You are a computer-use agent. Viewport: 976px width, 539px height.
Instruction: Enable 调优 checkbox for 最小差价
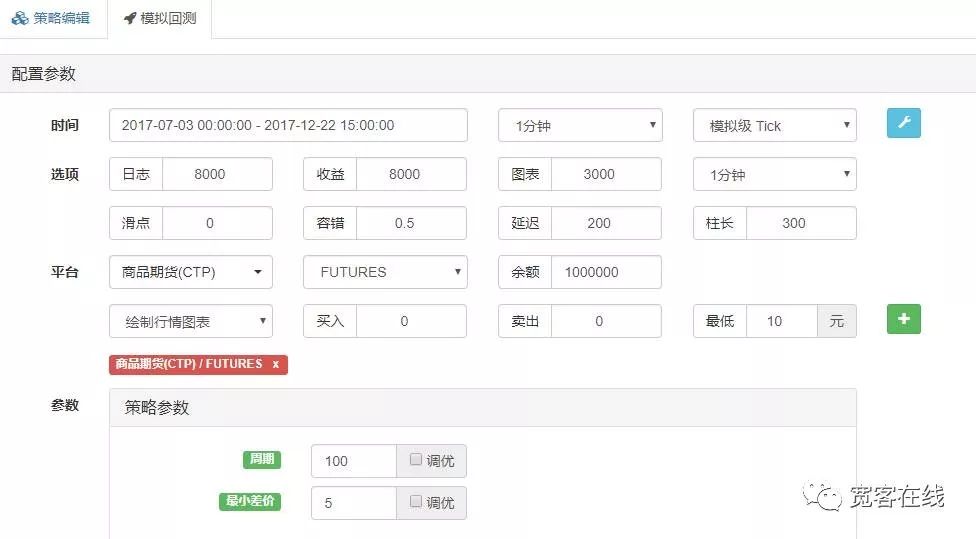click(416, 502)
